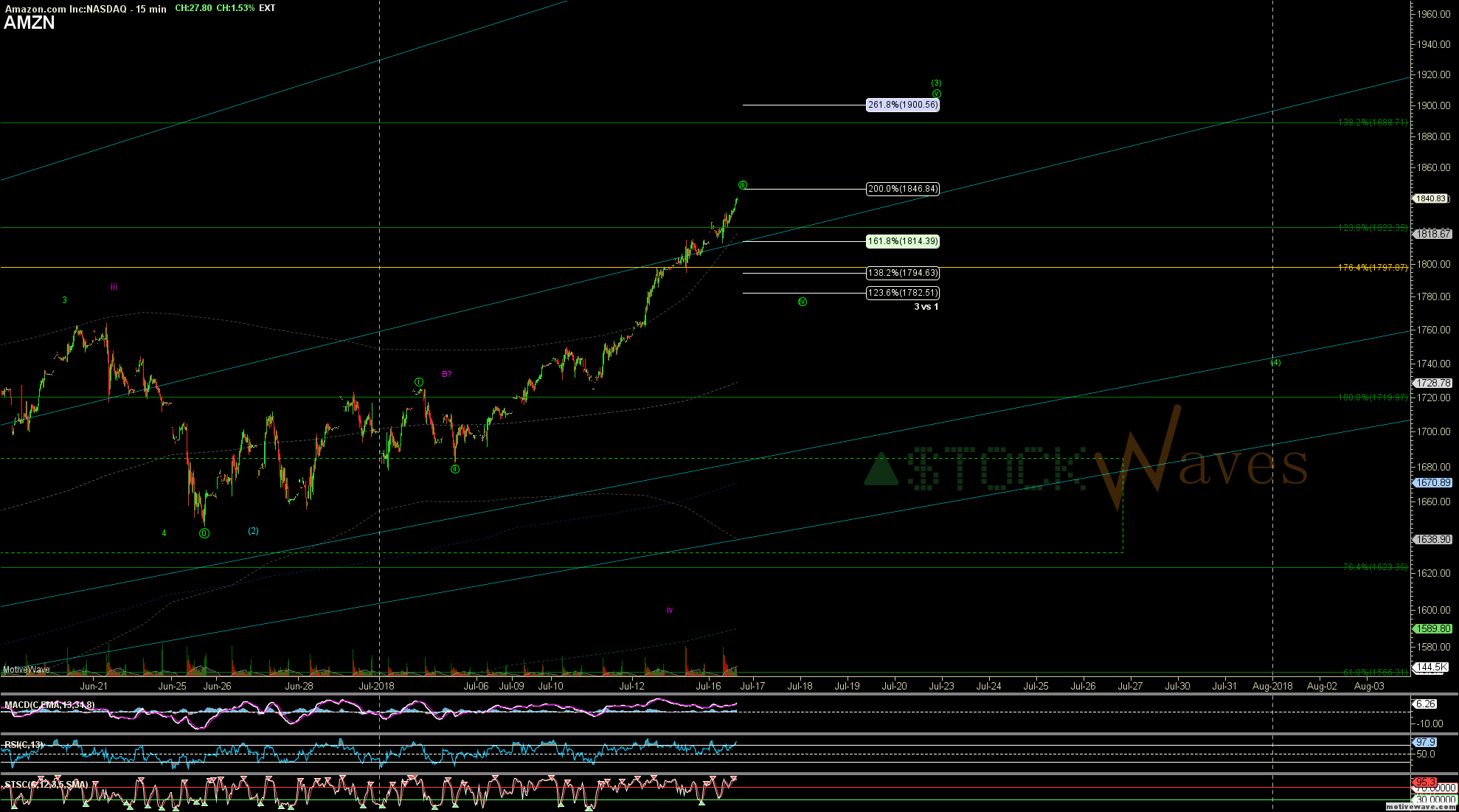
Task: Click the 1728.78 price tag
Action: 1432,383
